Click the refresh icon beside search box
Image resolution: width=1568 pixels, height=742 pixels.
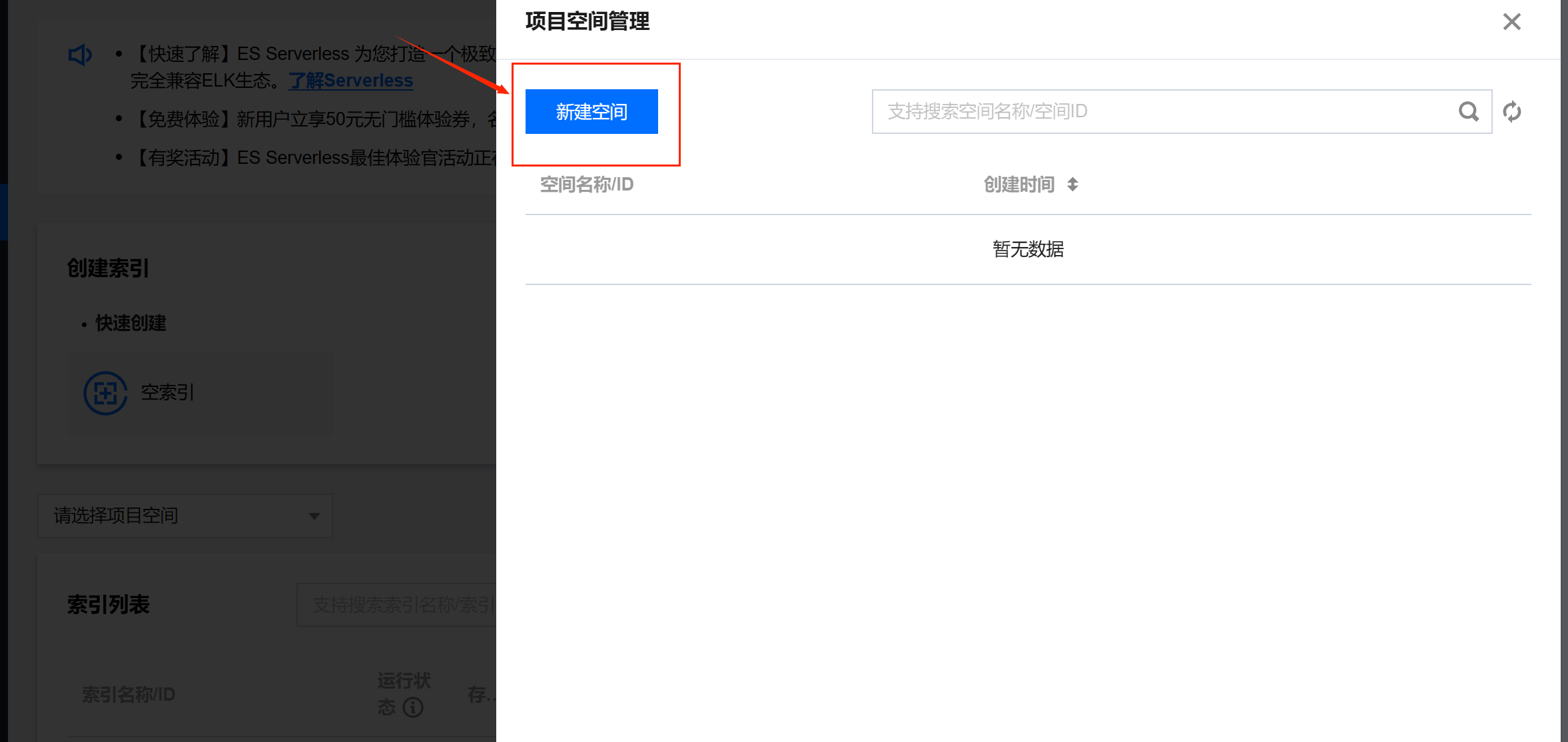click(1512, 111)
